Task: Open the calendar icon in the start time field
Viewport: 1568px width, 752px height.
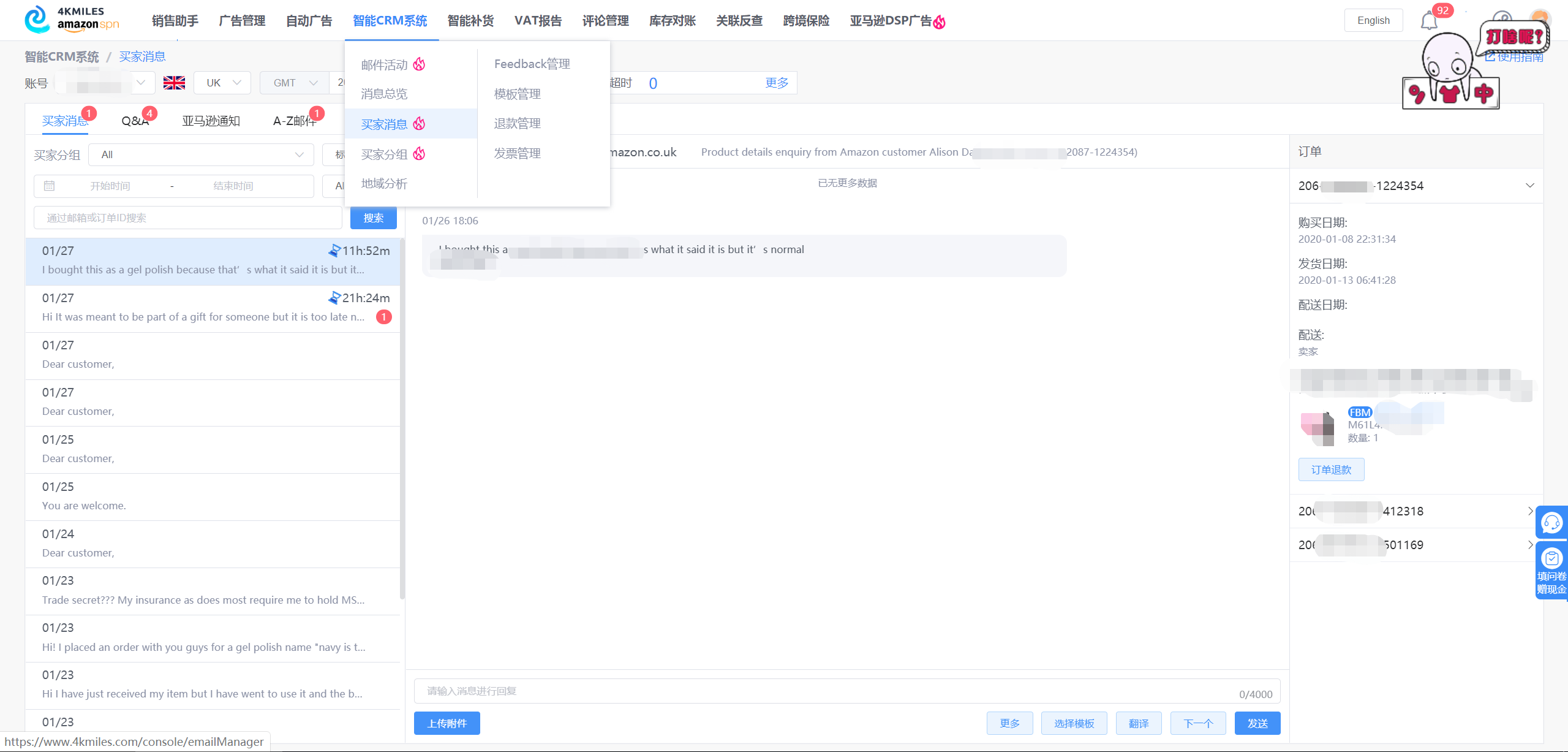Action: tap(50, 186)
